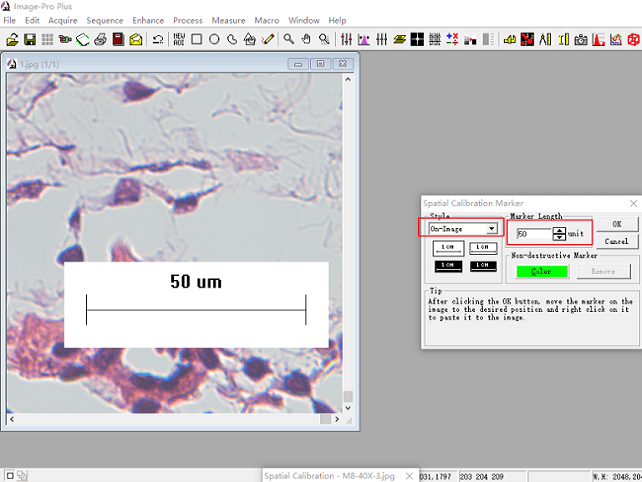Click the green Color button

click(541, 271)
